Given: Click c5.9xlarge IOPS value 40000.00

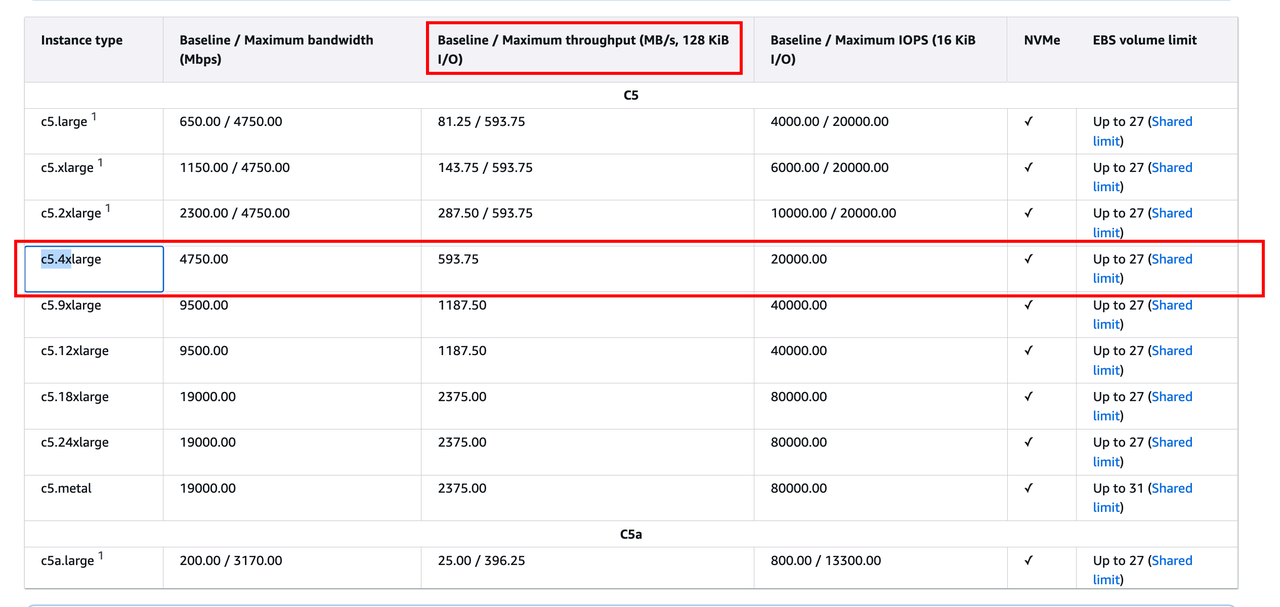Looking at the screenshot, I should pyautogui.click(x=799, y=305).
